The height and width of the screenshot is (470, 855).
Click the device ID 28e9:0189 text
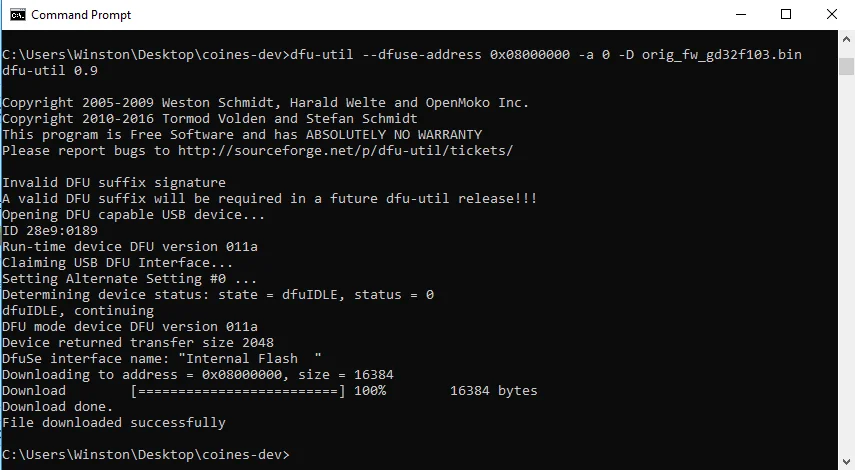[62, 231]
